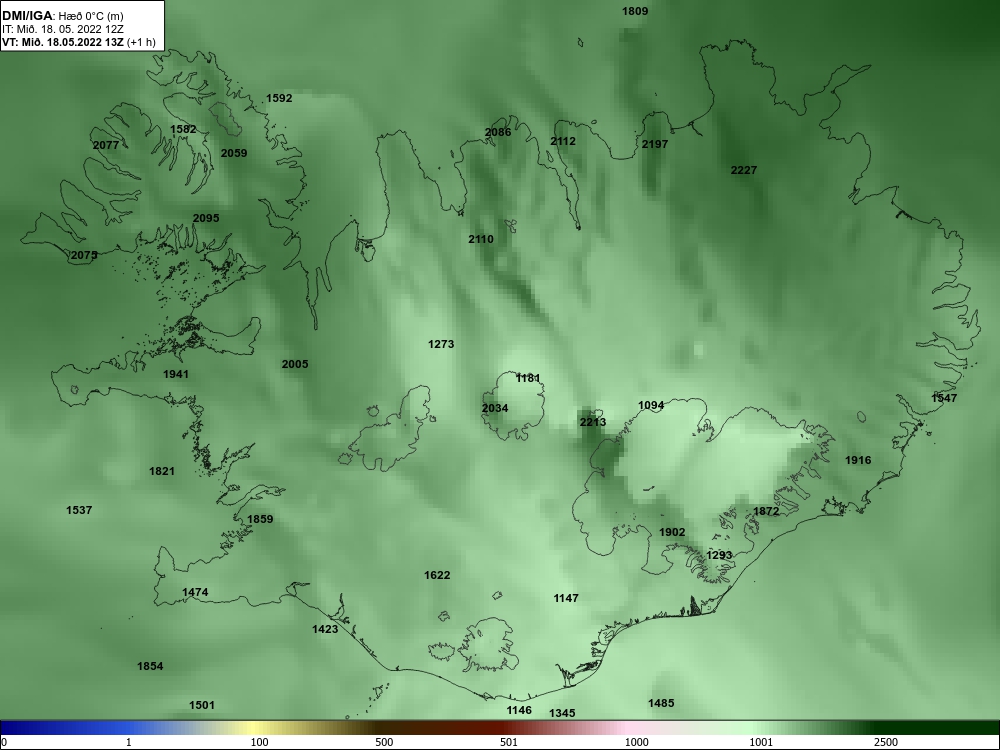Screen dimensions: 1000x750
Task: Click the legend label 100
Action: (x=259, y=742)
